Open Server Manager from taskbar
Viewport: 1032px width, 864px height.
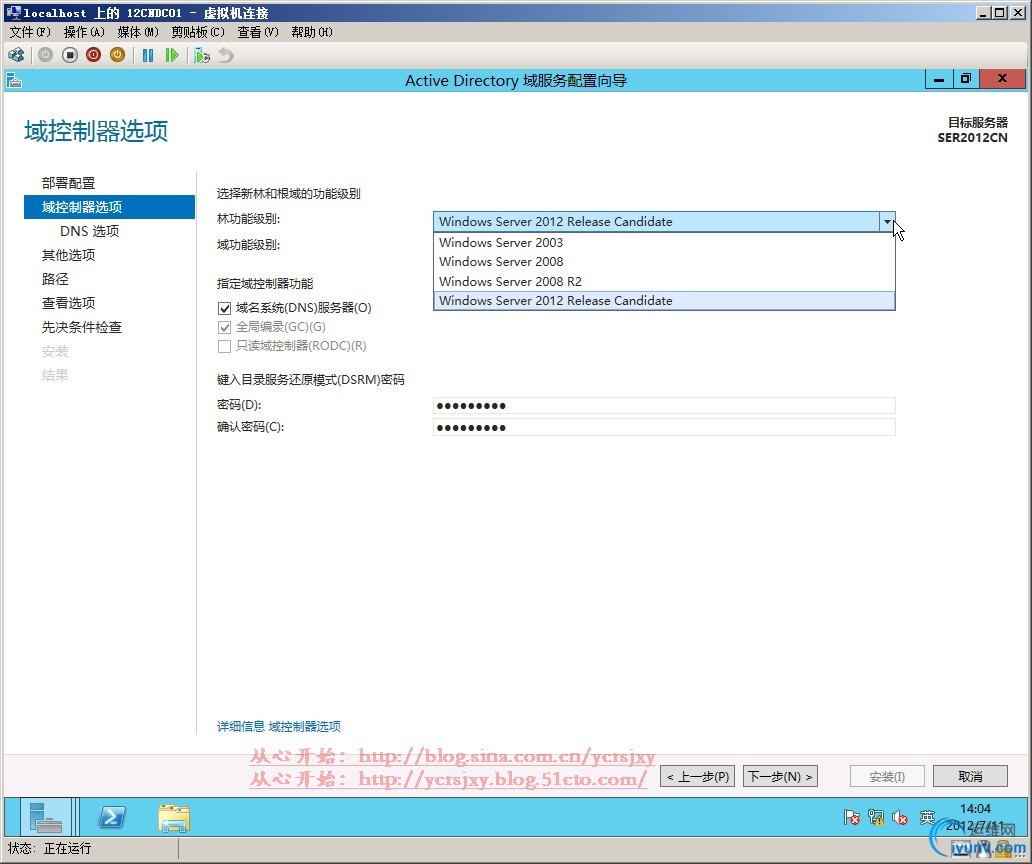[x=46, y=817]
